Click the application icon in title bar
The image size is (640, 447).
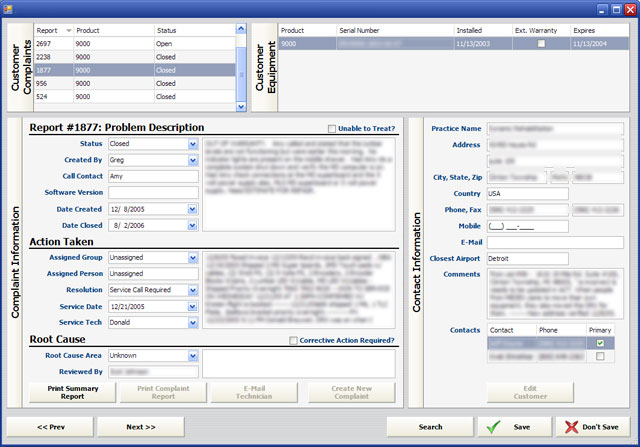[x=11, y=9]
